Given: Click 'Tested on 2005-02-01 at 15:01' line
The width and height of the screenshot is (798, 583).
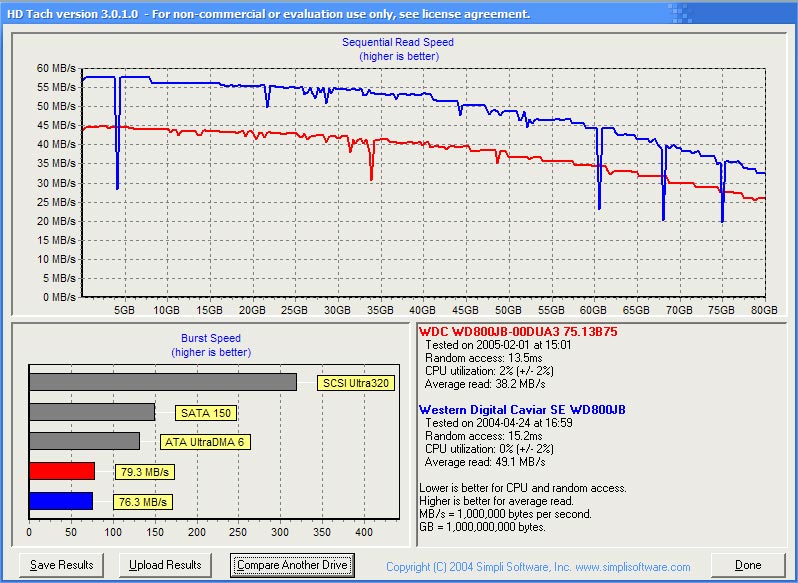Looking at the screenshot, I should click(498, 345).
